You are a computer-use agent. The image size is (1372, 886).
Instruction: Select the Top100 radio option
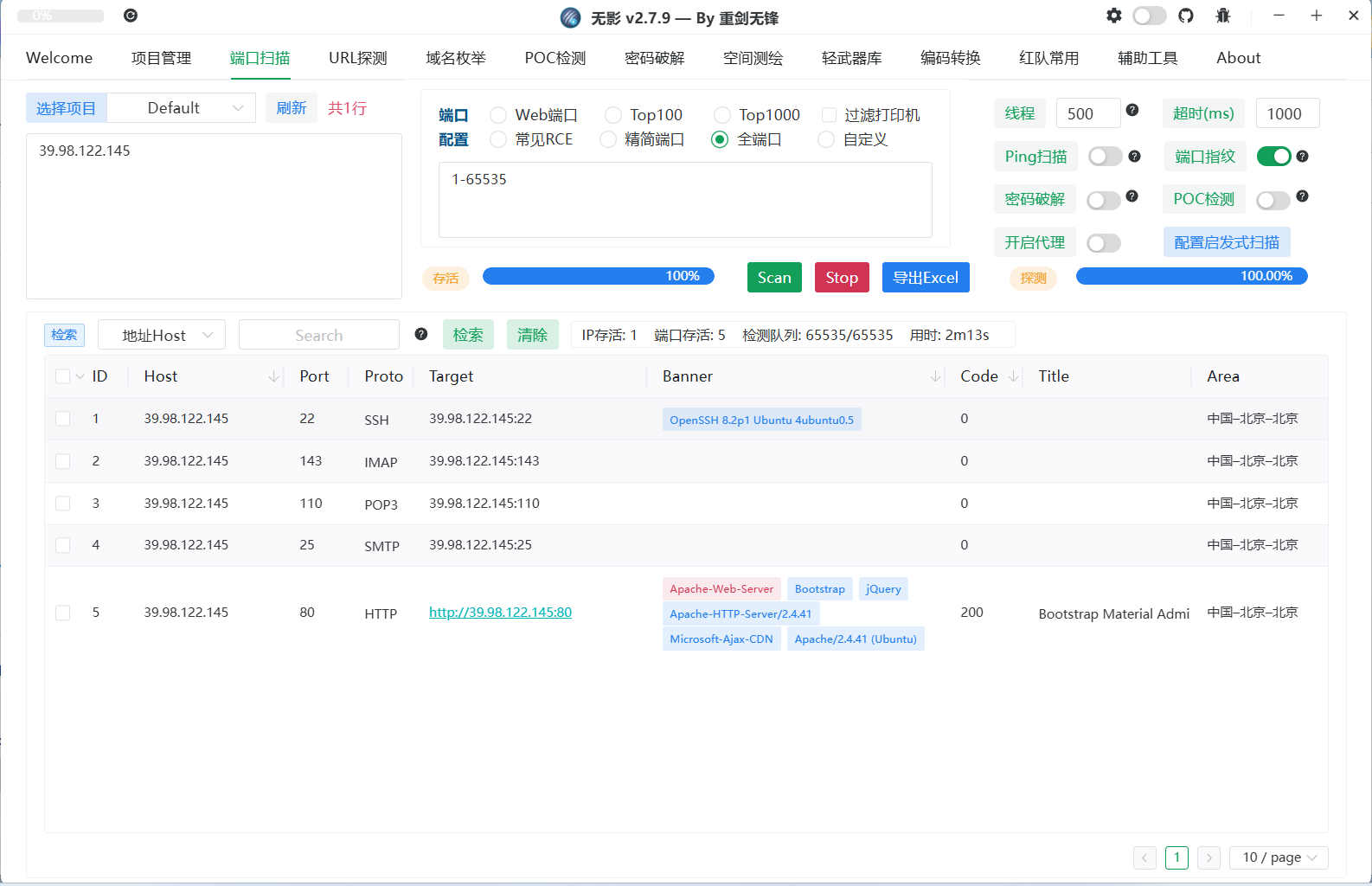(613, 115)
